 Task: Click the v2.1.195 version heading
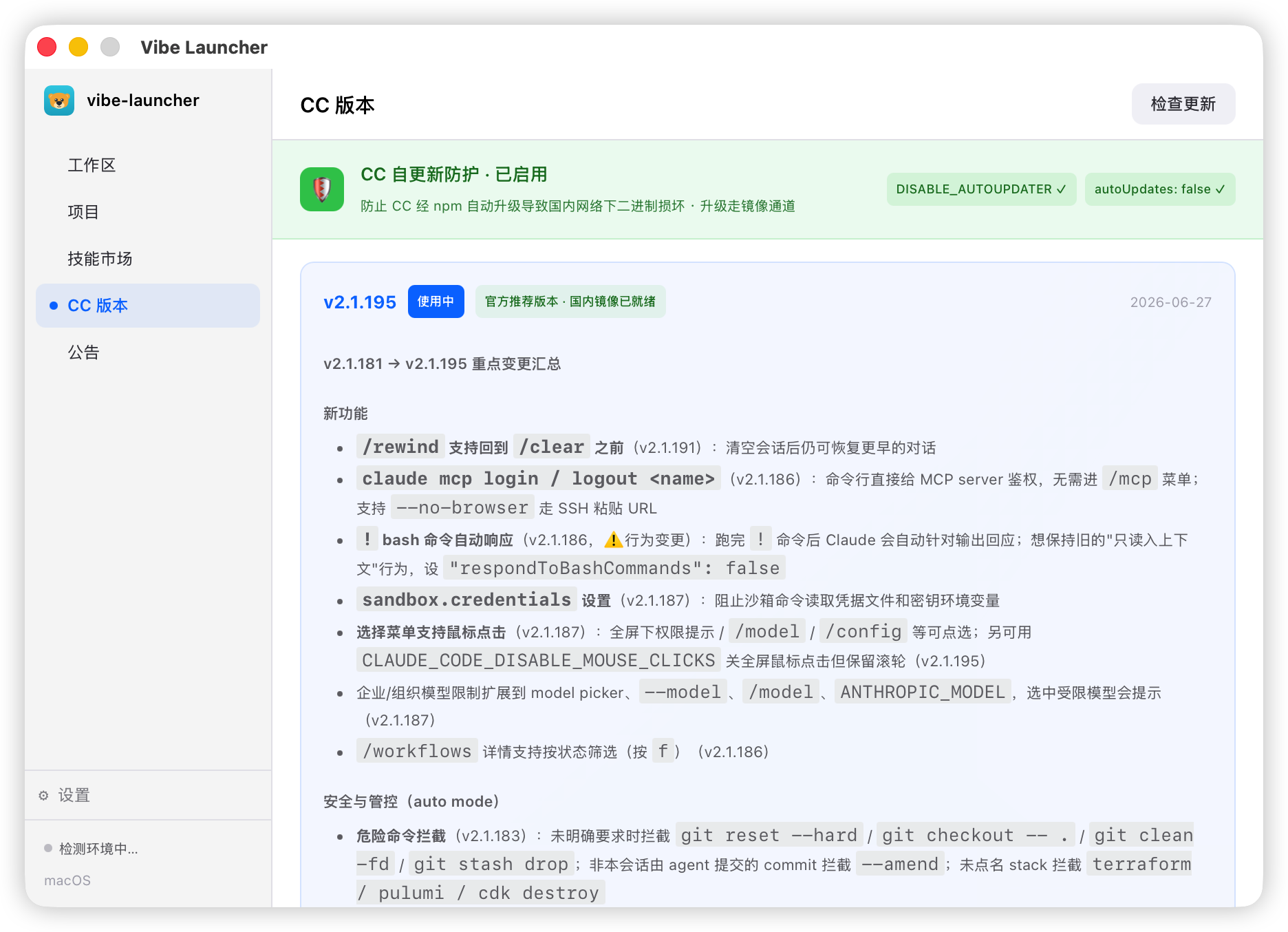(x=360, y=302)
